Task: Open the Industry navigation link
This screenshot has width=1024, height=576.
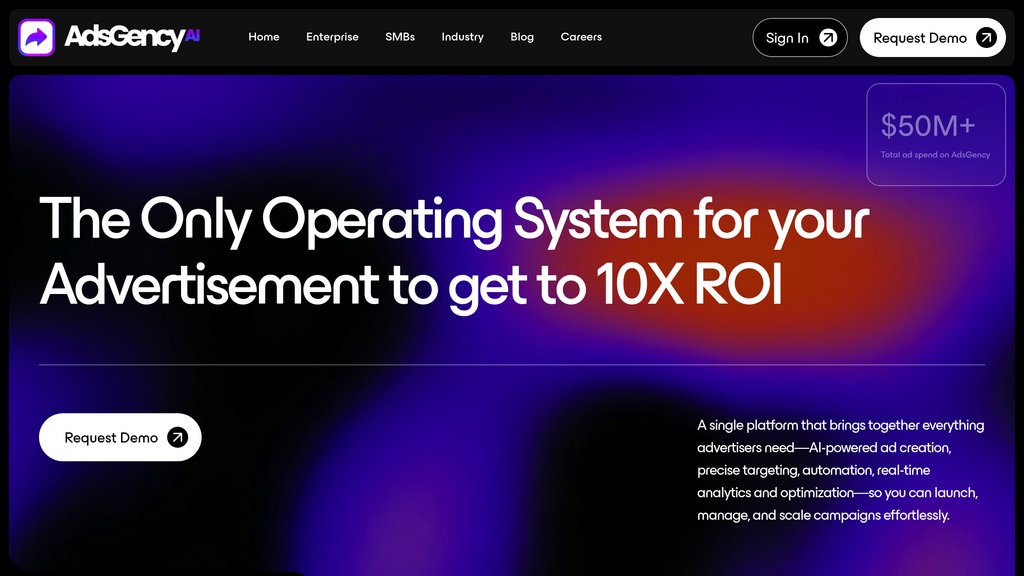Action: pyautogui.click(x=462, y=37)
